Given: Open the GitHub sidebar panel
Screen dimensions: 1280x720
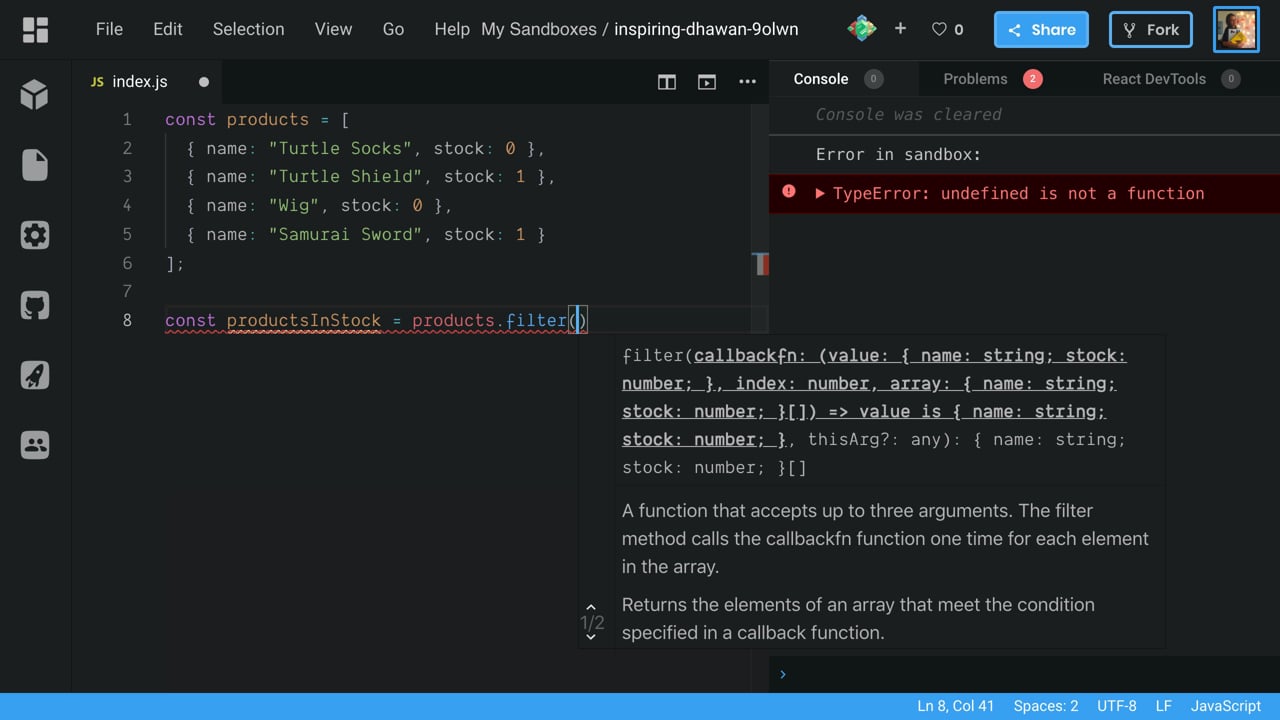Looking at the screenshot, I should 35,305.
